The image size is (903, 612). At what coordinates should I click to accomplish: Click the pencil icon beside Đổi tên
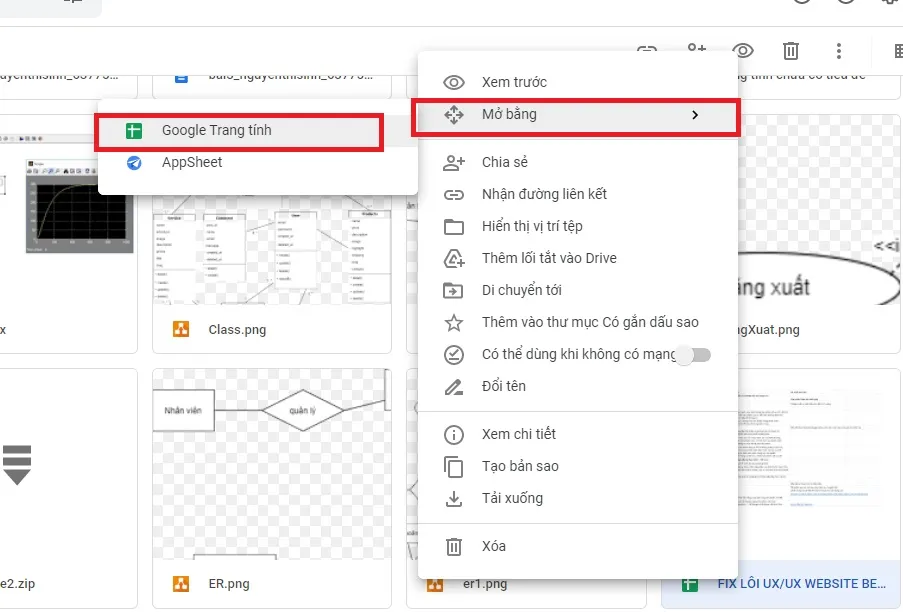[x=454, y=386]
